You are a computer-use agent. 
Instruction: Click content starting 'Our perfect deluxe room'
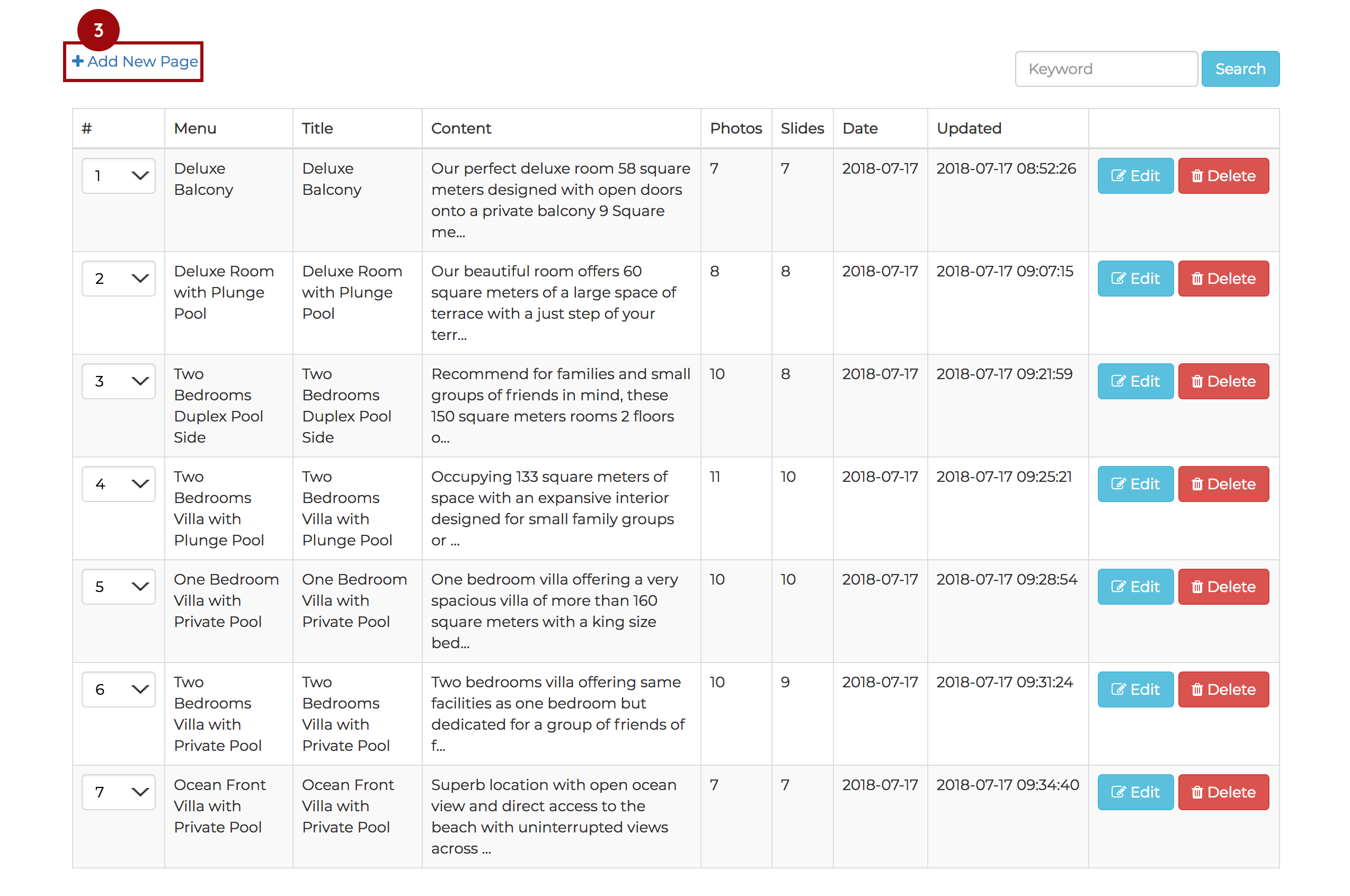pyautogui.click(x=561, y=200)
